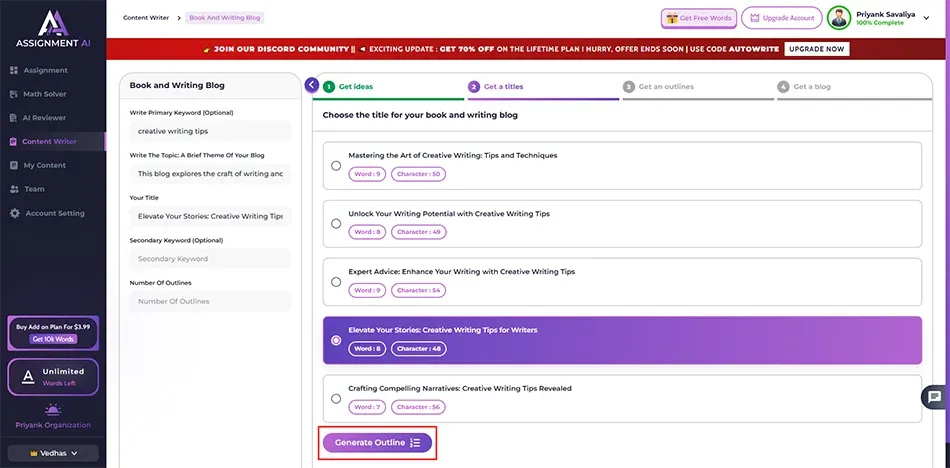Choose 'Crafting Compelling Narratives' title option
The image size is (950, 468).
click(336, 399)
